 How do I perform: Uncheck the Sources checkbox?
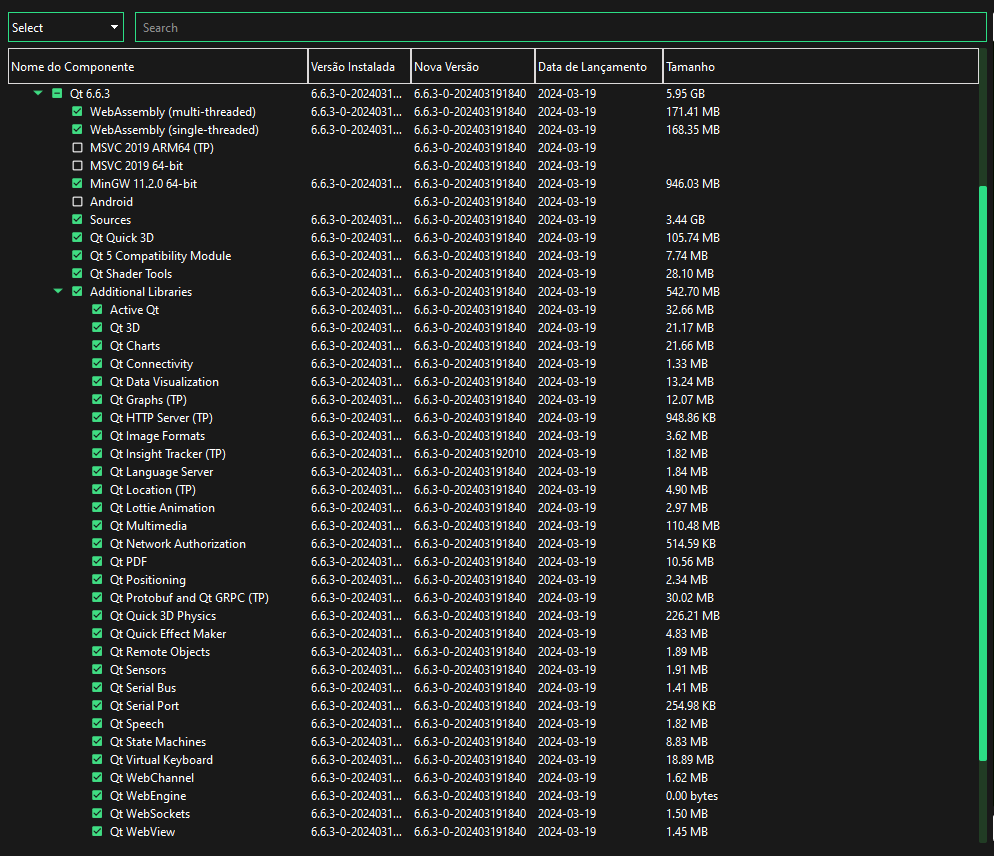(77, 219)
